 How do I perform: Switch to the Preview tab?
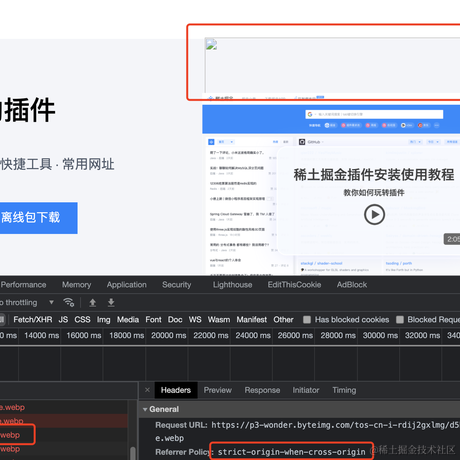218,390
